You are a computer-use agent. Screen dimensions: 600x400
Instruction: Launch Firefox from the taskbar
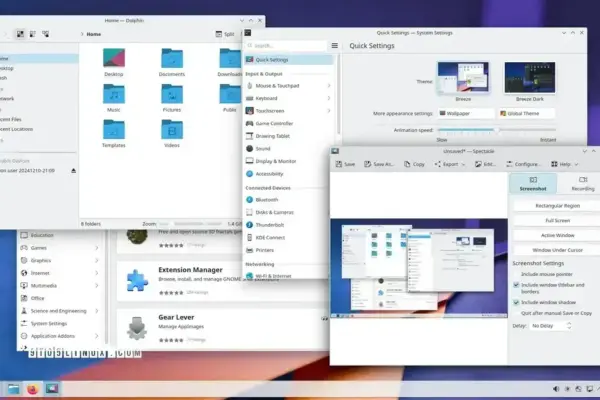click(x=33, y=389)
